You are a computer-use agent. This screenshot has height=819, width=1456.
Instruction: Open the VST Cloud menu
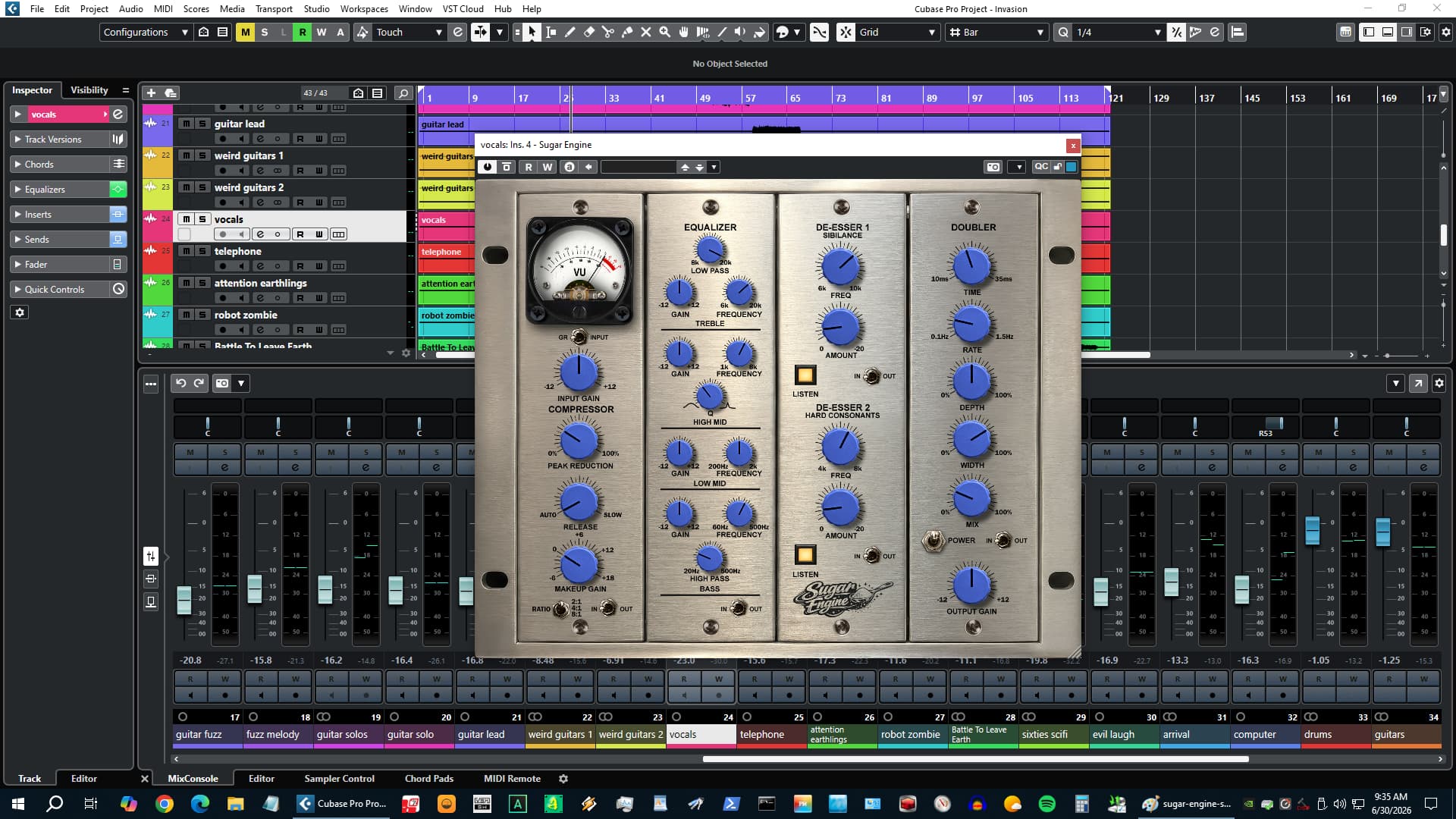tap(463, 8)
